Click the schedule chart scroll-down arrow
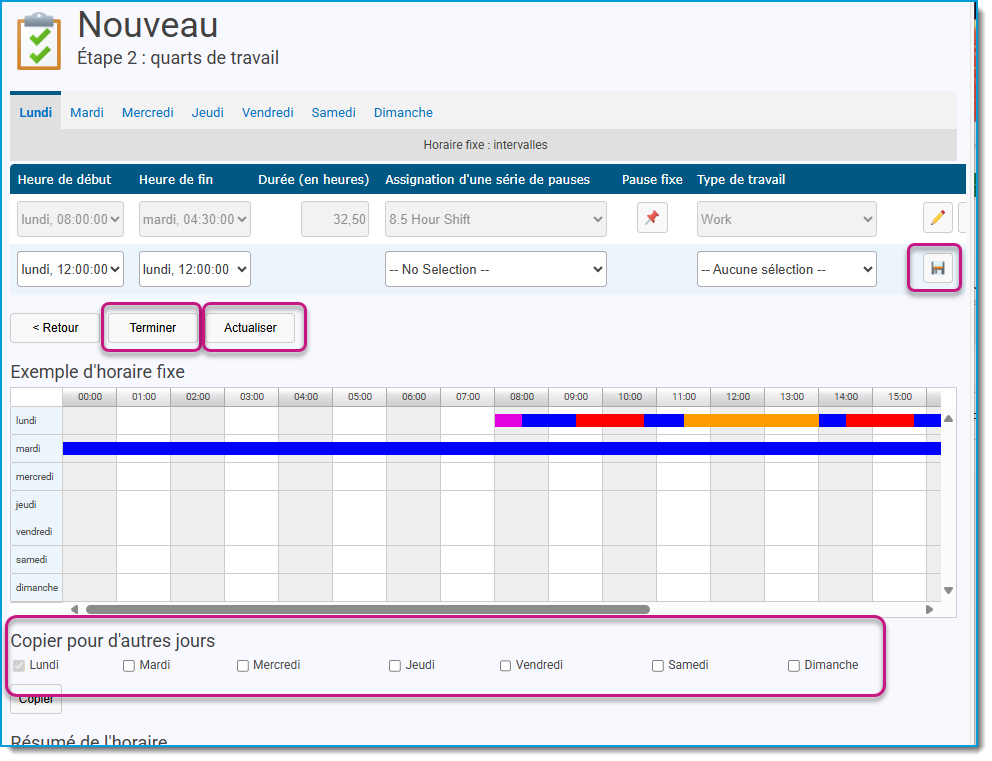 coord(948,590)
